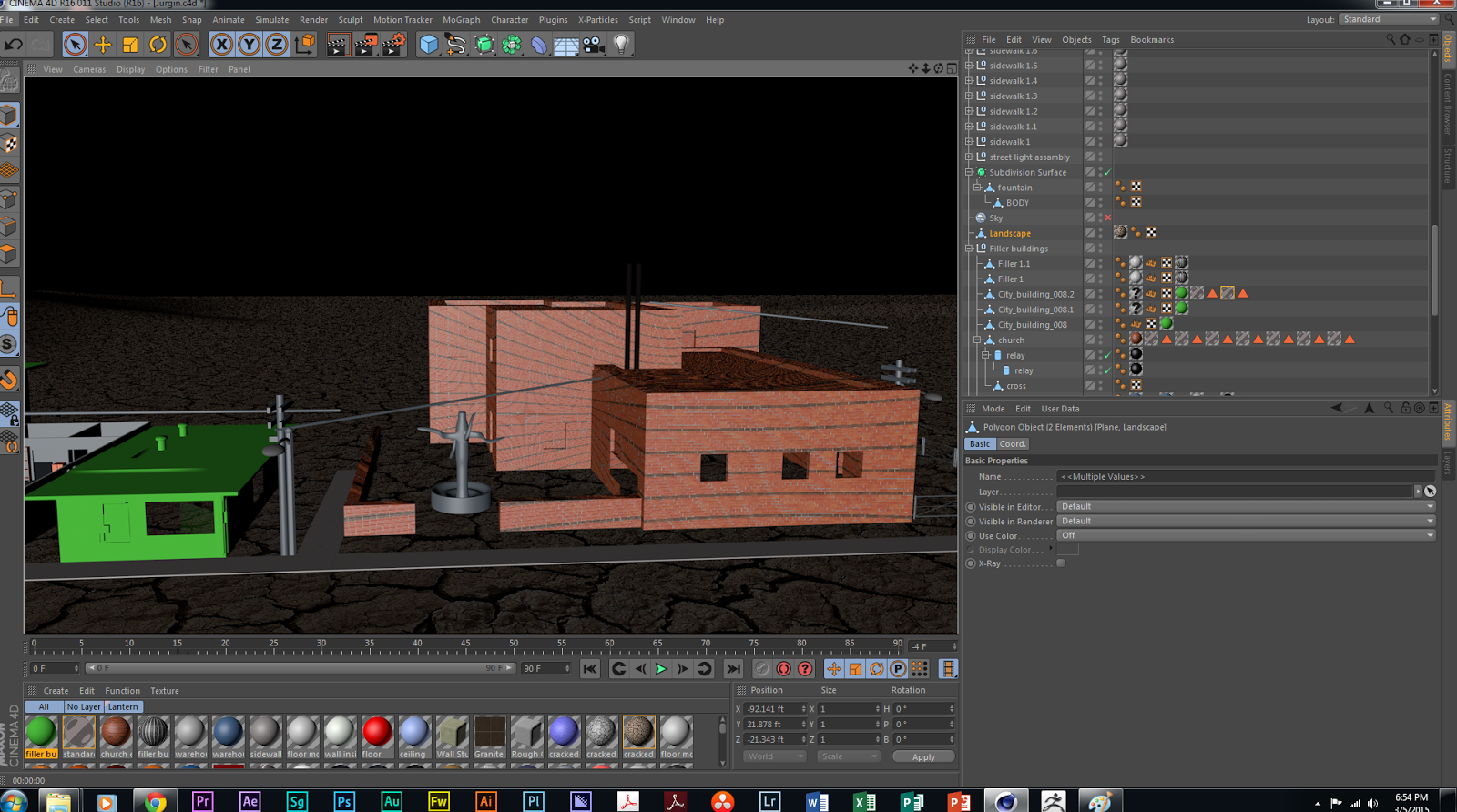Collapse the Filler buildings group
The image size is (1457, 812).
(970, 249)
